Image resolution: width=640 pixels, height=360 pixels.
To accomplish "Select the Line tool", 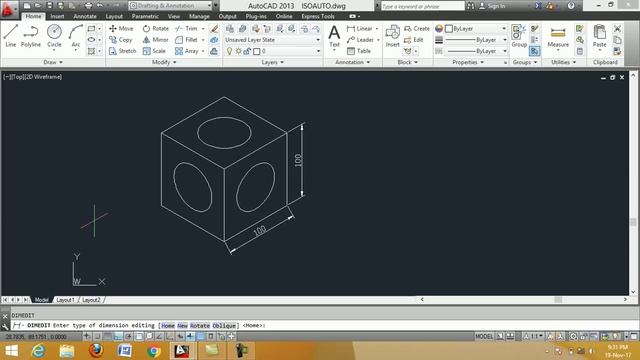I will pyautogui.click(x=11, y=36).
